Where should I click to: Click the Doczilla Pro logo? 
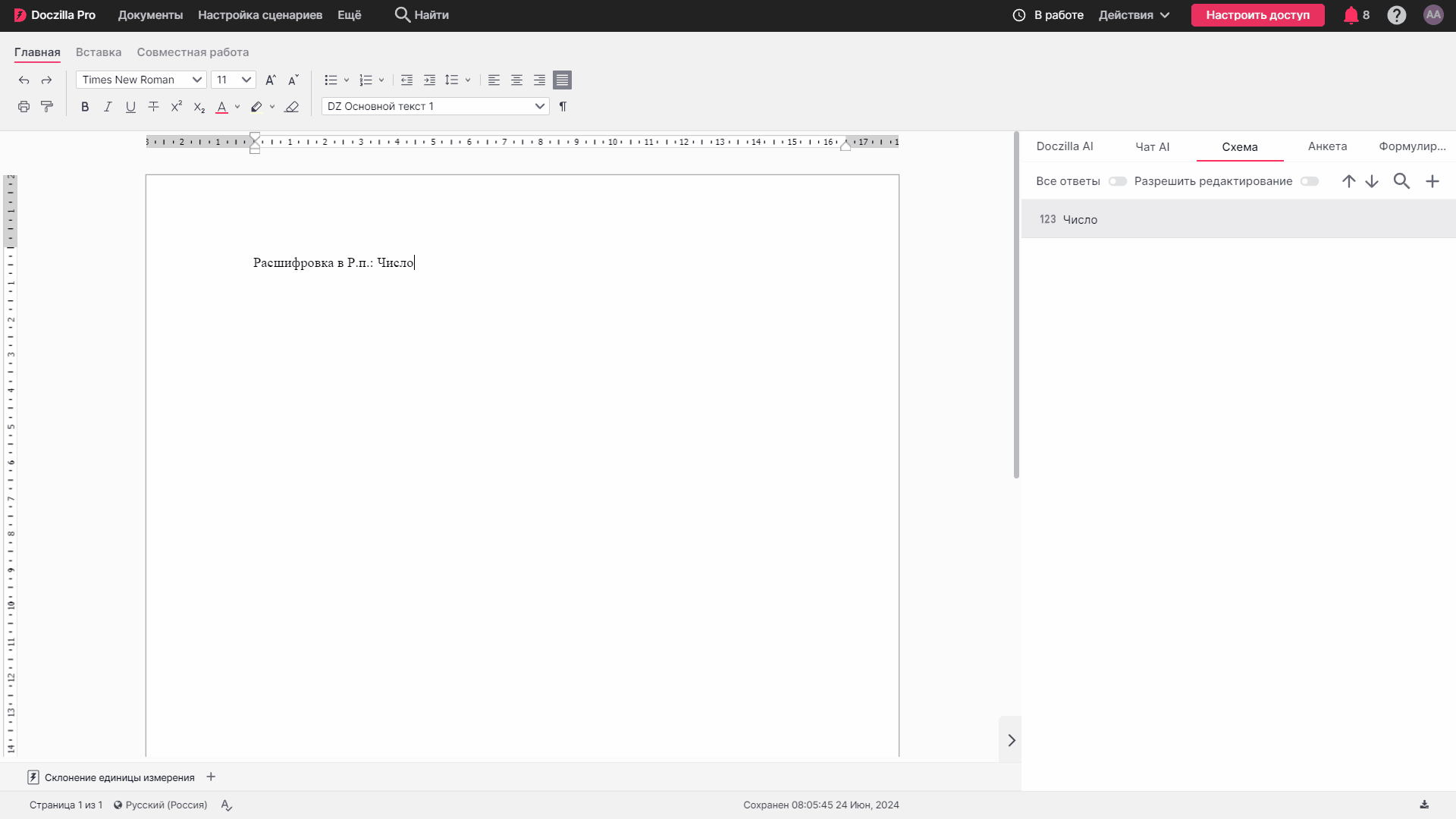pyautogui.click(x=55, y=15)
